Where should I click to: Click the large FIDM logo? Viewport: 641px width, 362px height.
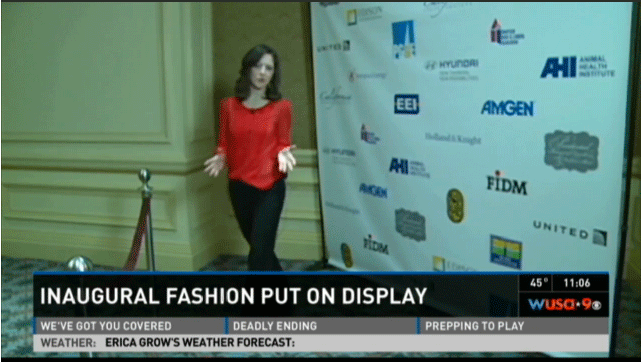[x=507, y=183]
